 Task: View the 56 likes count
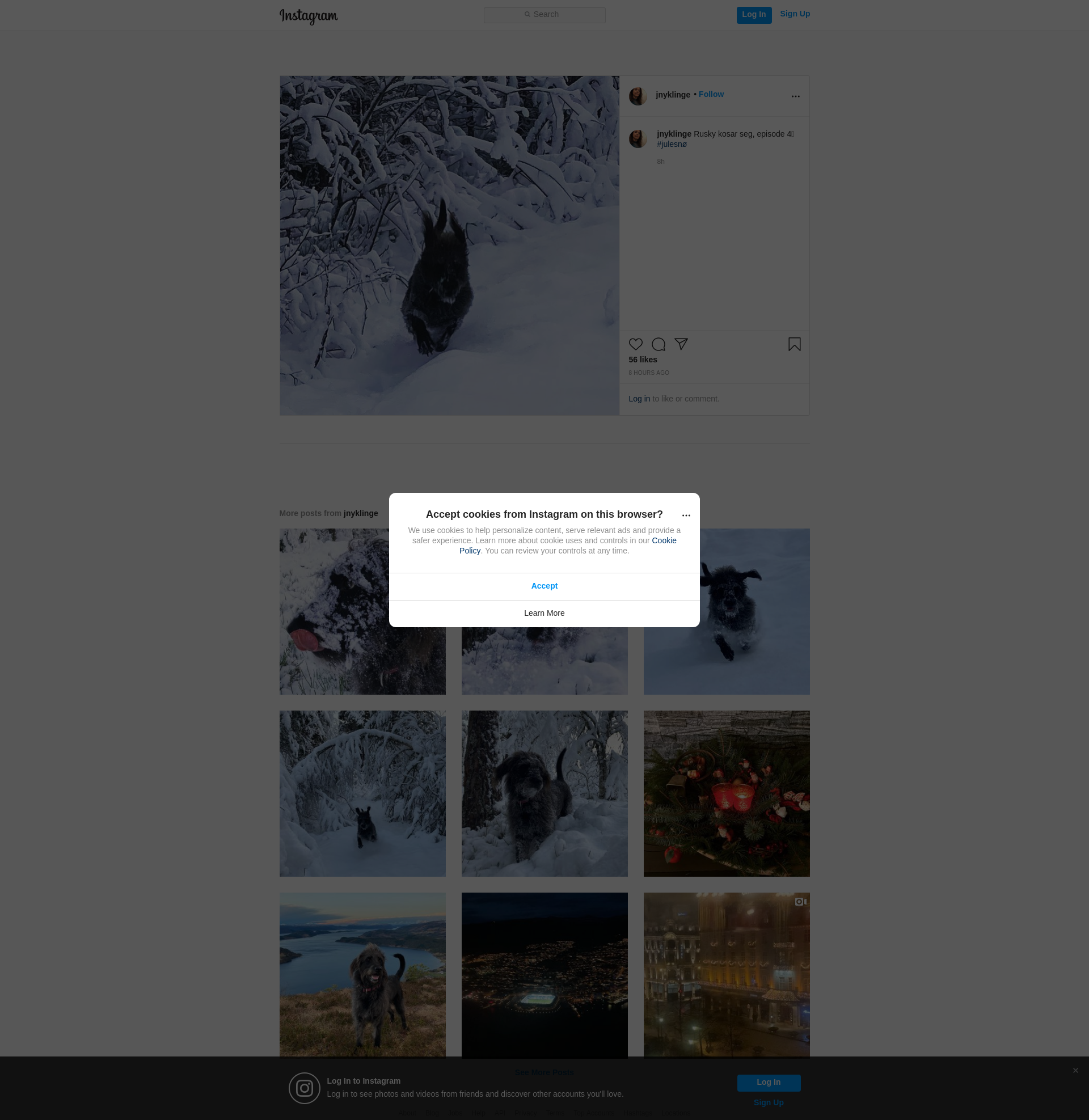(x=642, y=360)
